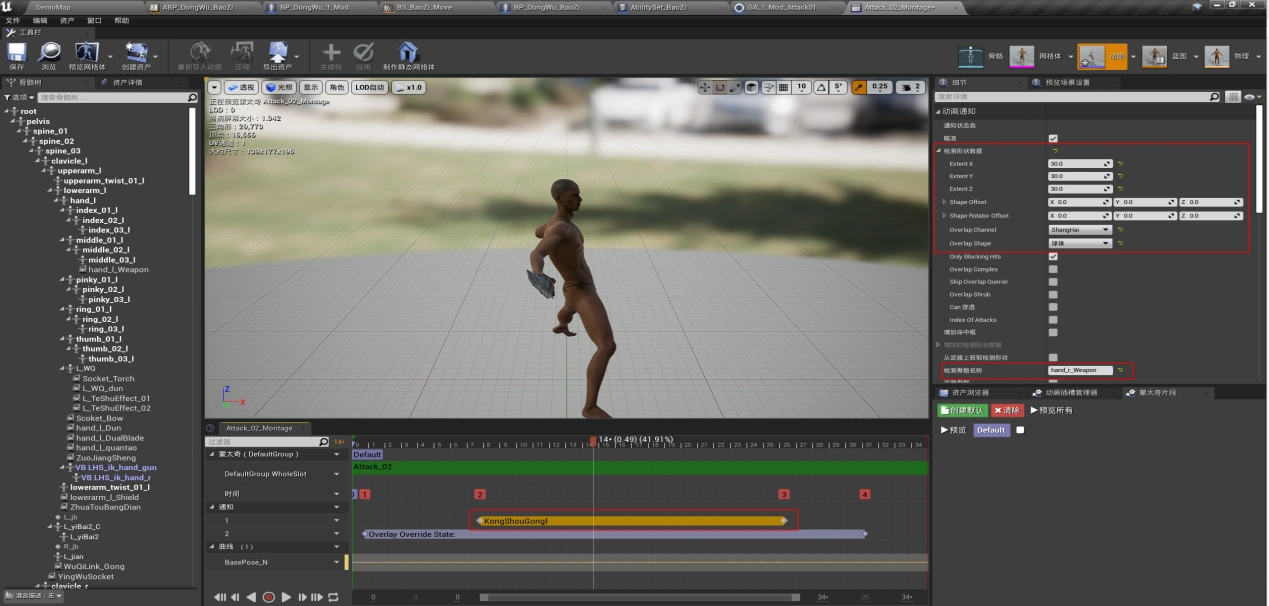Open the 文件 (File) menu
The width and height of the screenshot is (1269, 606).
tap(12, 20)
